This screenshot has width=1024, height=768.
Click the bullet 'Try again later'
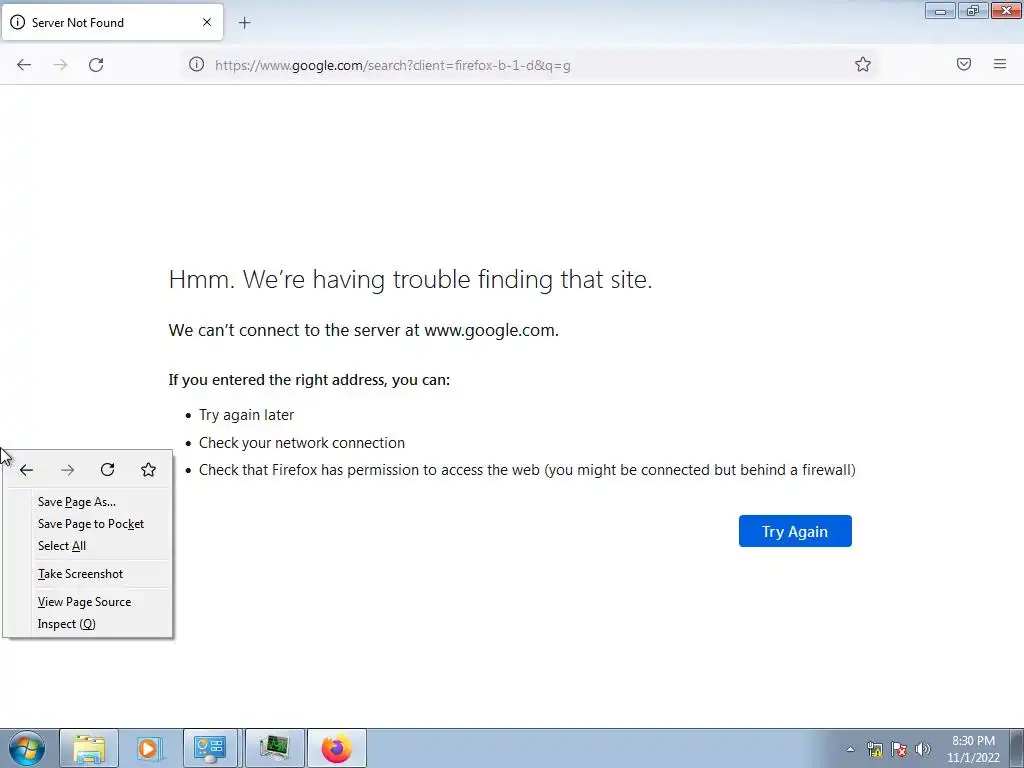tap(246, 415)
